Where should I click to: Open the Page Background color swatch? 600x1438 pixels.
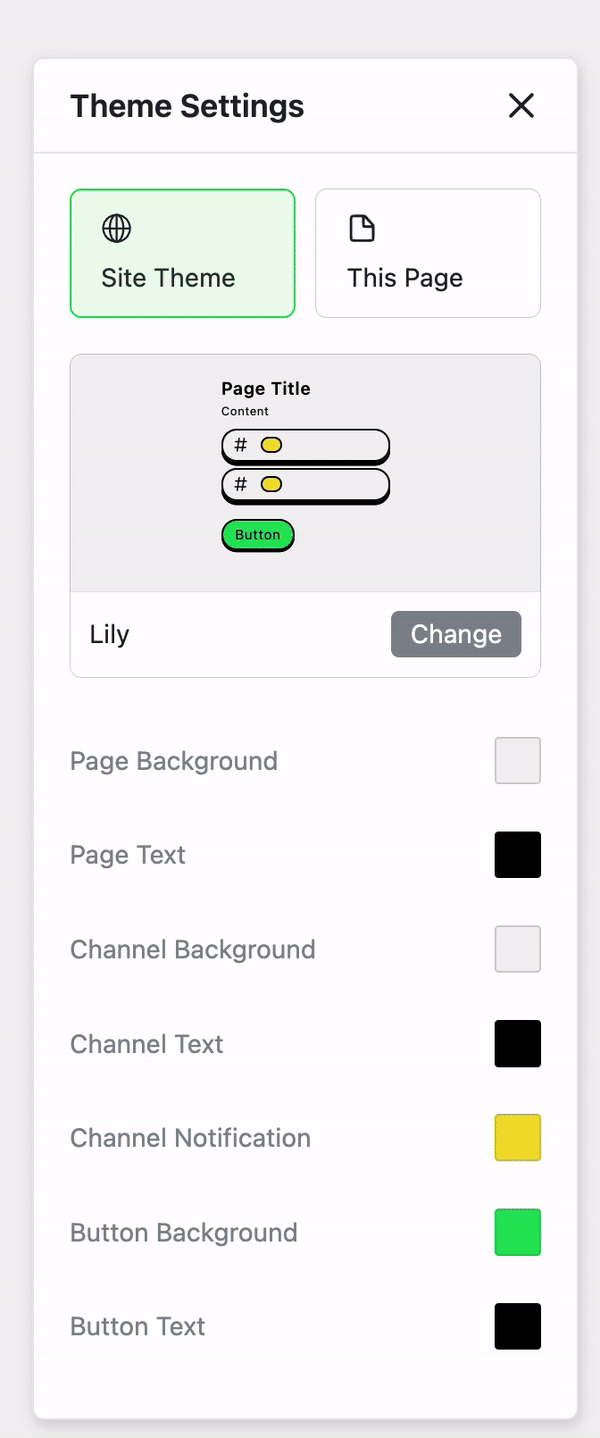(x=518, y=761)
